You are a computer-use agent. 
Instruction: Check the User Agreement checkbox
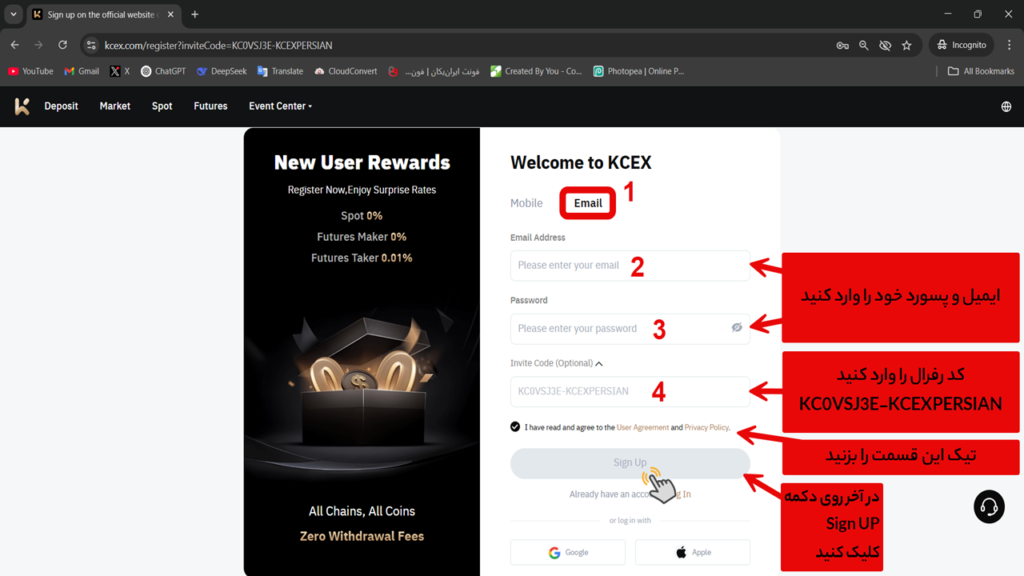click(514, 427)
